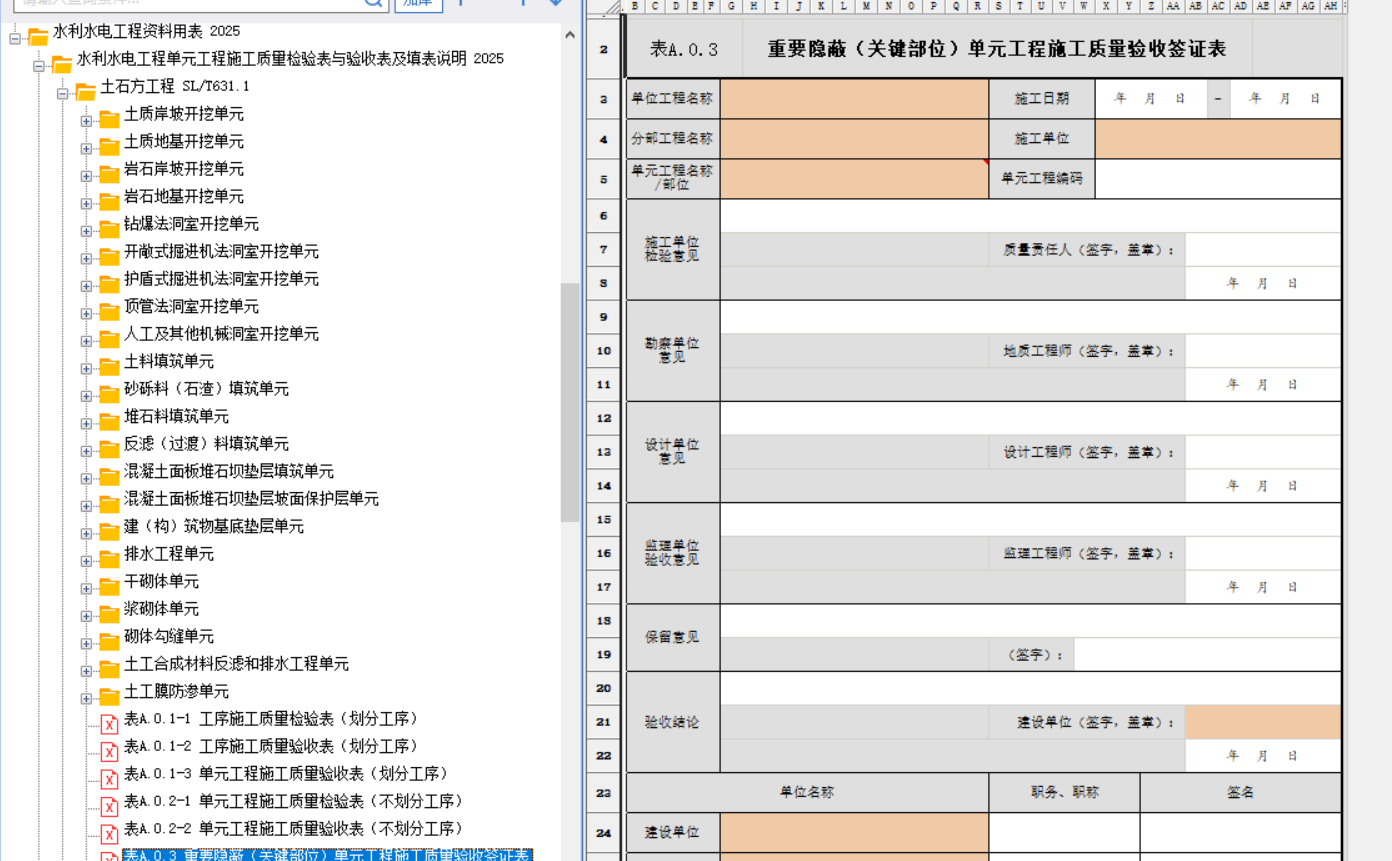Click the file icon for 表A.0.1-1 工序施工质量检验表
The height and width of the screenshot is (861, 1392).
pos(109,725)
